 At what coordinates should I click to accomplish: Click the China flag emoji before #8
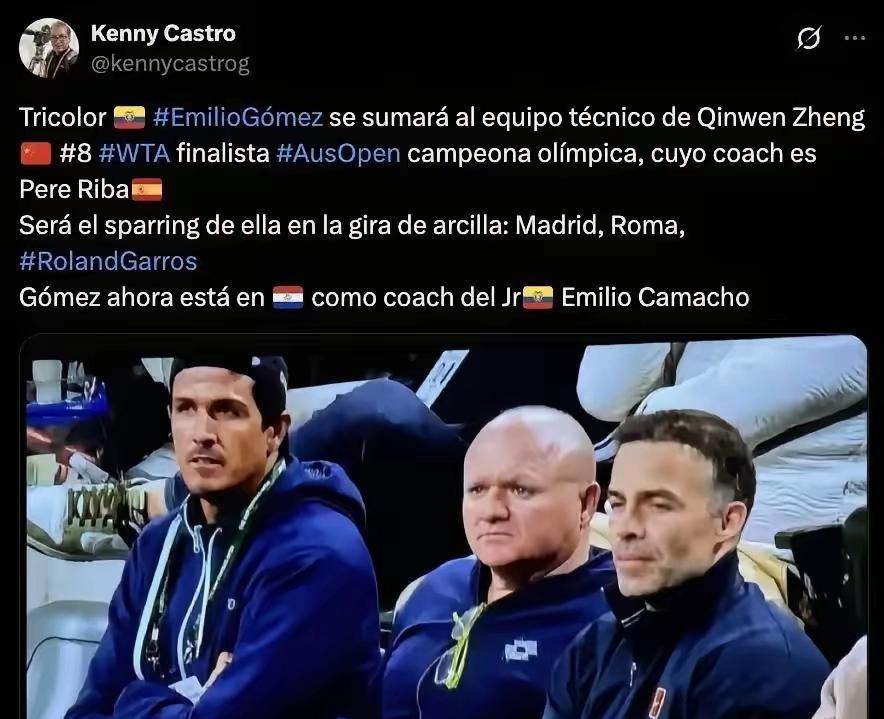point(36,154)
